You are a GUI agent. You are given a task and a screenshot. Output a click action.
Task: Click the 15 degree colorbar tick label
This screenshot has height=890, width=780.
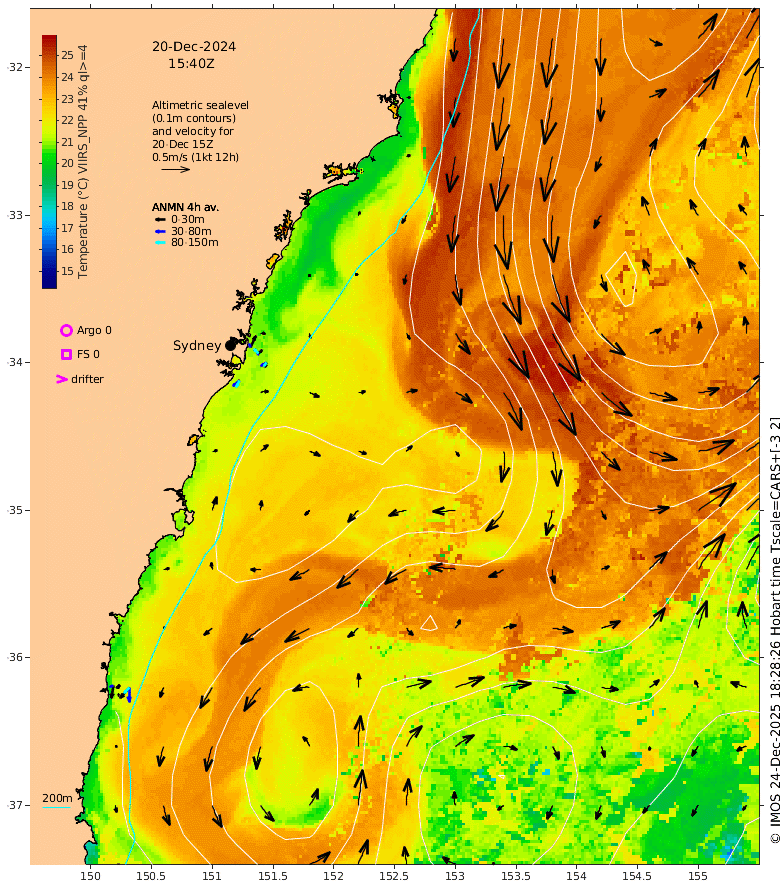pyautogui.click(x=68, y=271)
